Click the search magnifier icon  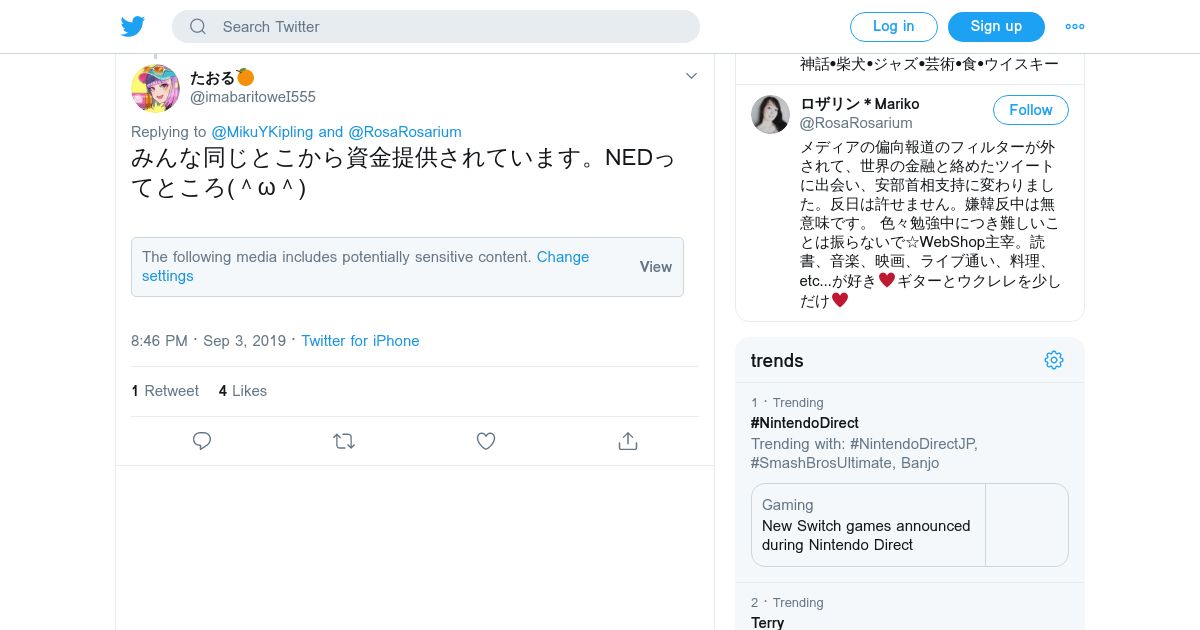pos(198,27)
